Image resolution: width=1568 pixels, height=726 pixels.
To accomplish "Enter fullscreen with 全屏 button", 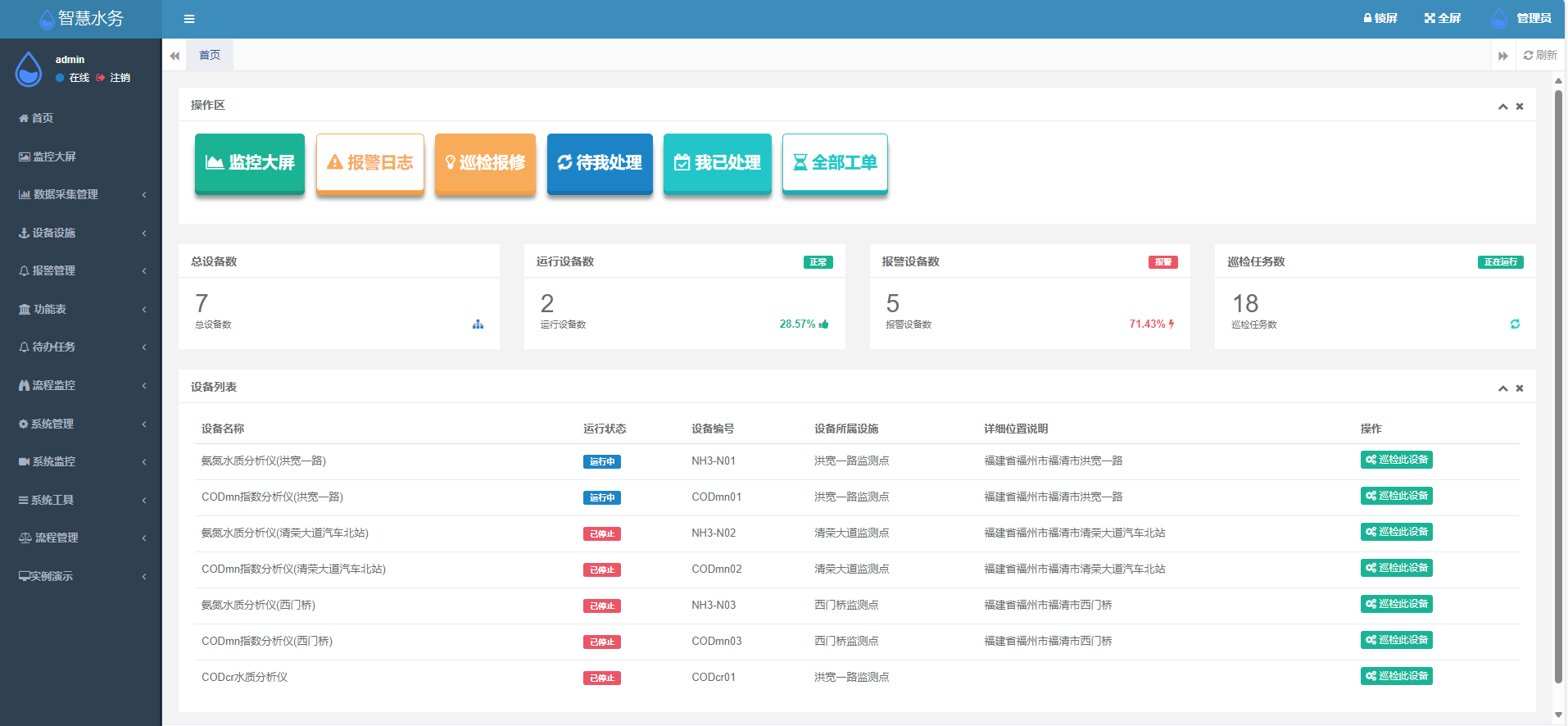I will [x=1443, y=18].
